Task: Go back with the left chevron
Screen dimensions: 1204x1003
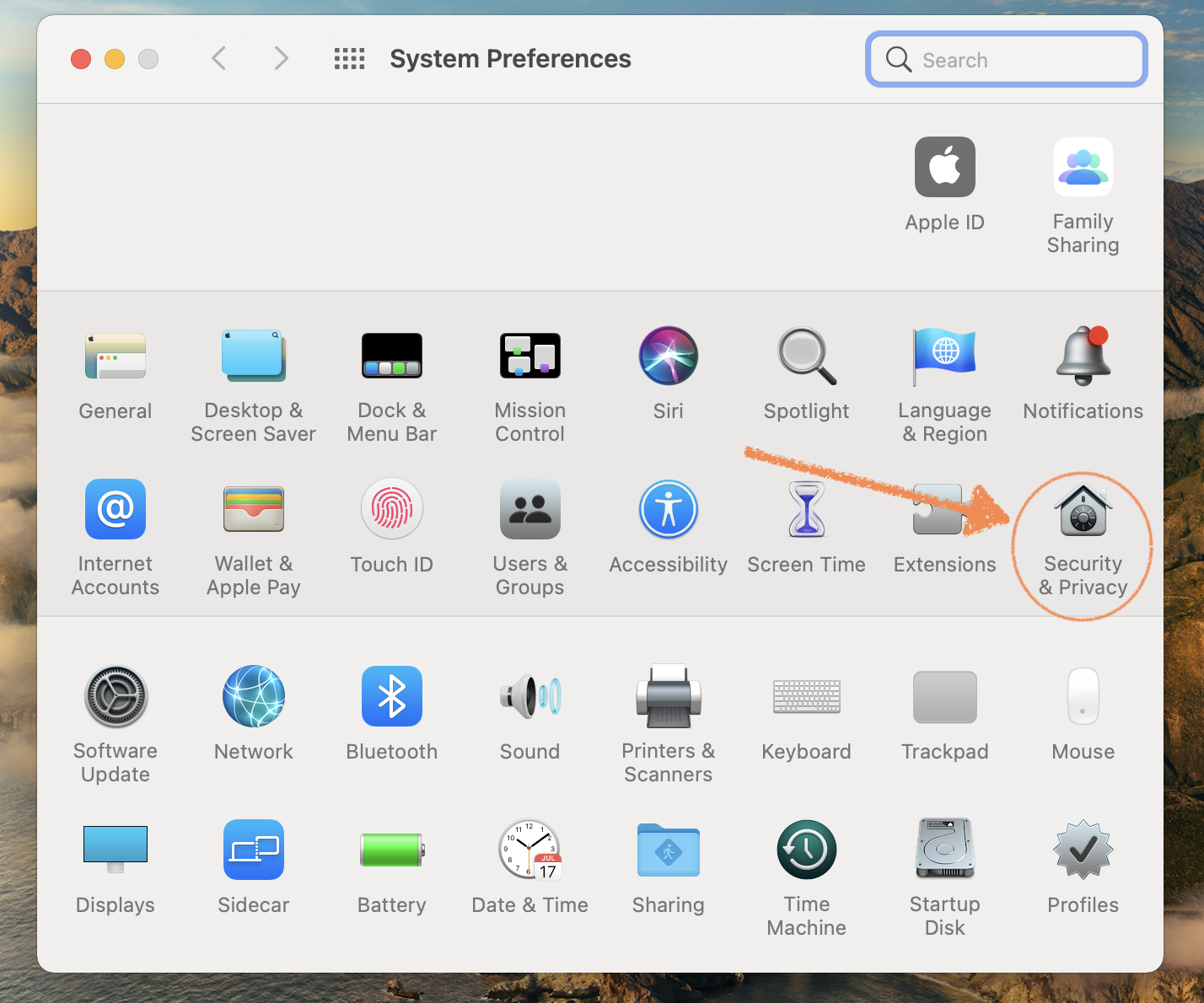Action: pos(219,59)
